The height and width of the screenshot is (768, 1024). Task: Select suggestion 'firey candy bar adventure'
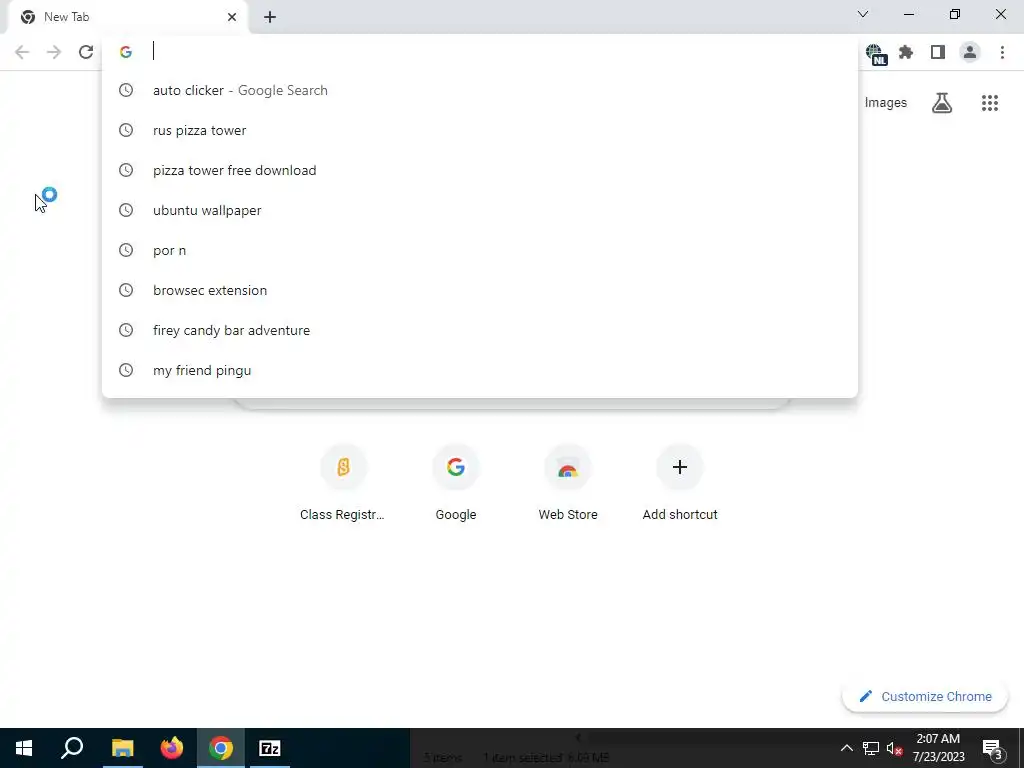[x=480, y=330]
